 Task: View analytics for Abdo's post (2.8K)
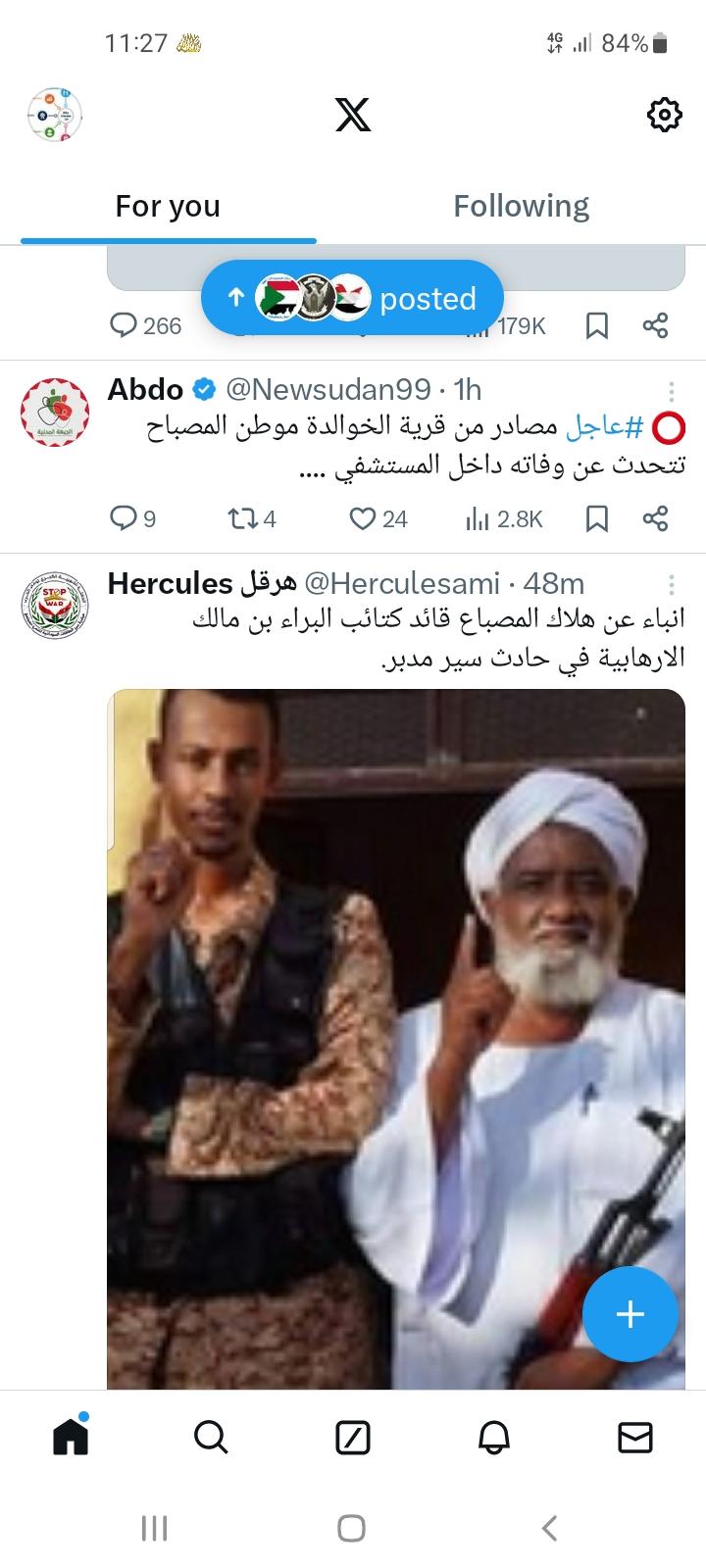(x=504, y=518)
